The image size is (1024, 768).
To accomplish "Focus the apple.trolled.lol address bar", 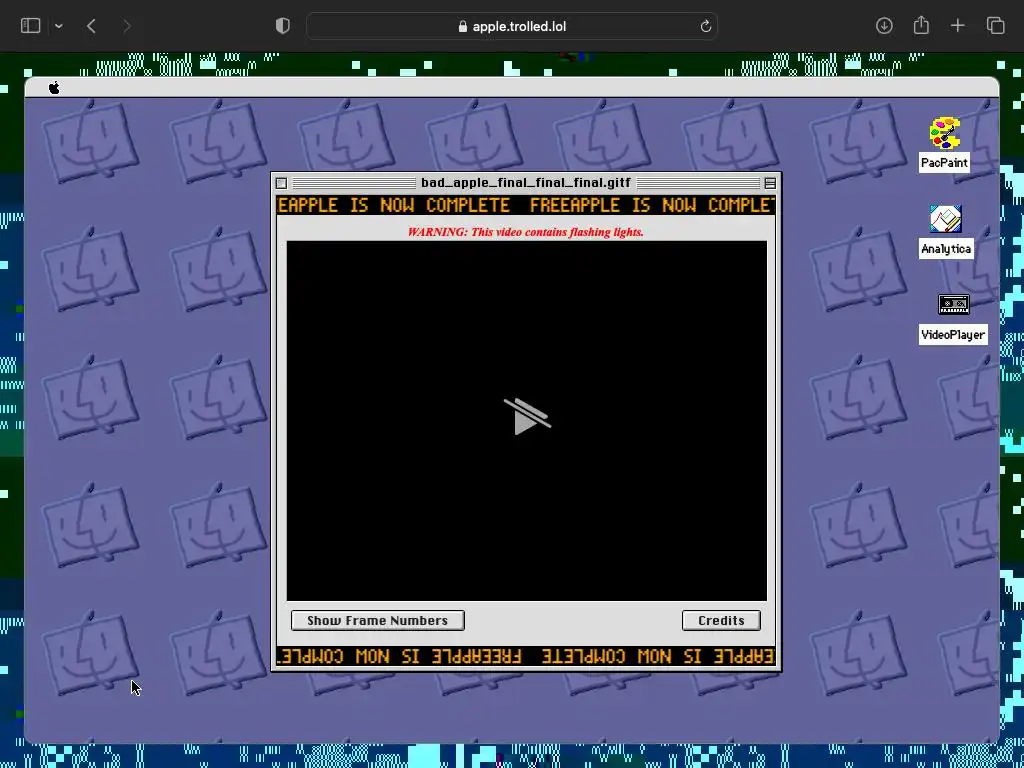I will coord(512,26).
